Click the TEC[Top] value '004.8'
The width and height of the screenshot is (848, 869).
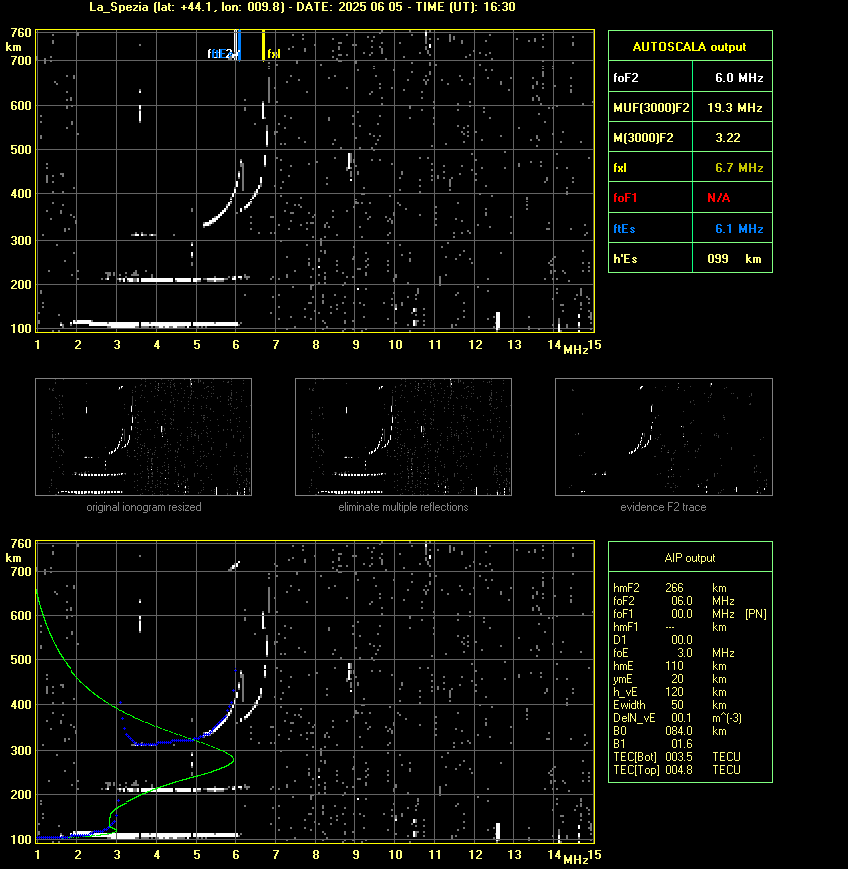coord(679,770)
